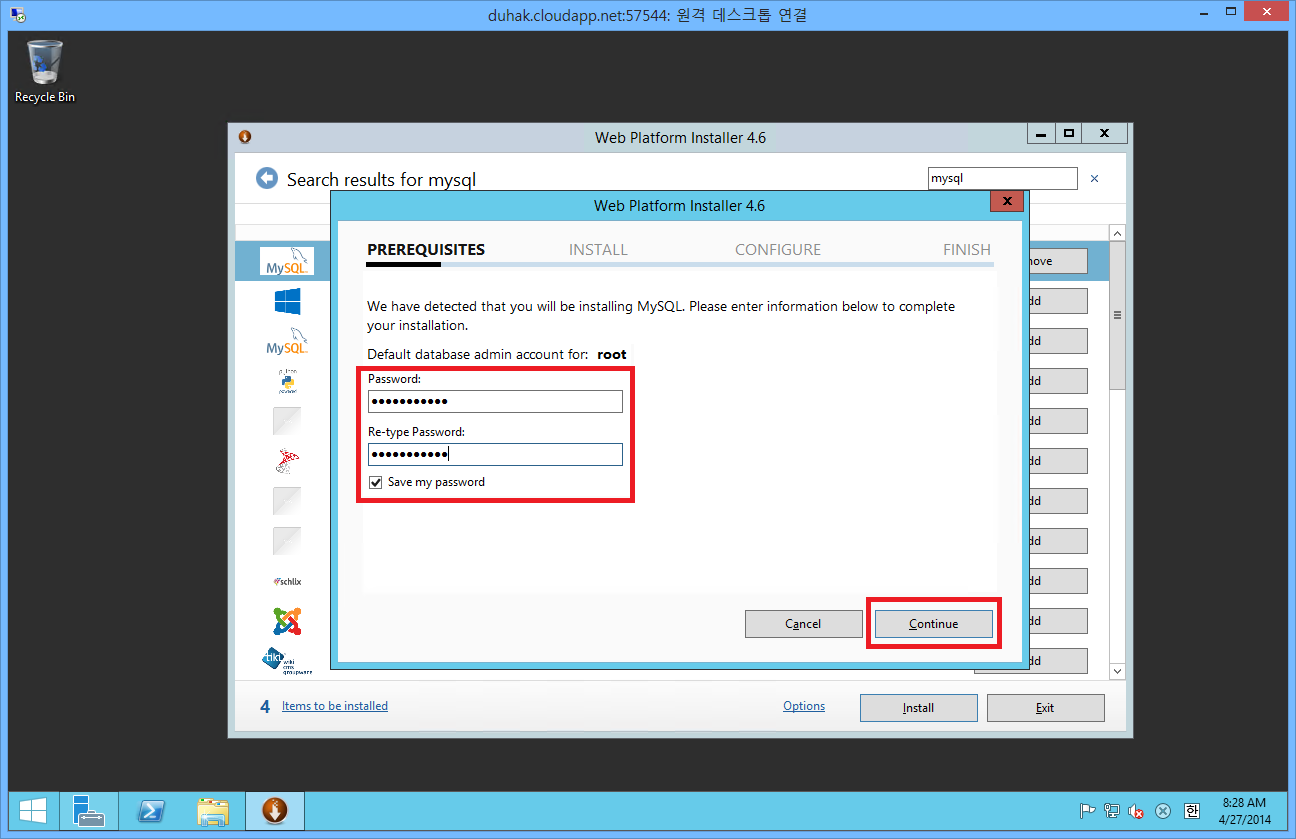Click the Web Platform Installer title bar icon

245,137
